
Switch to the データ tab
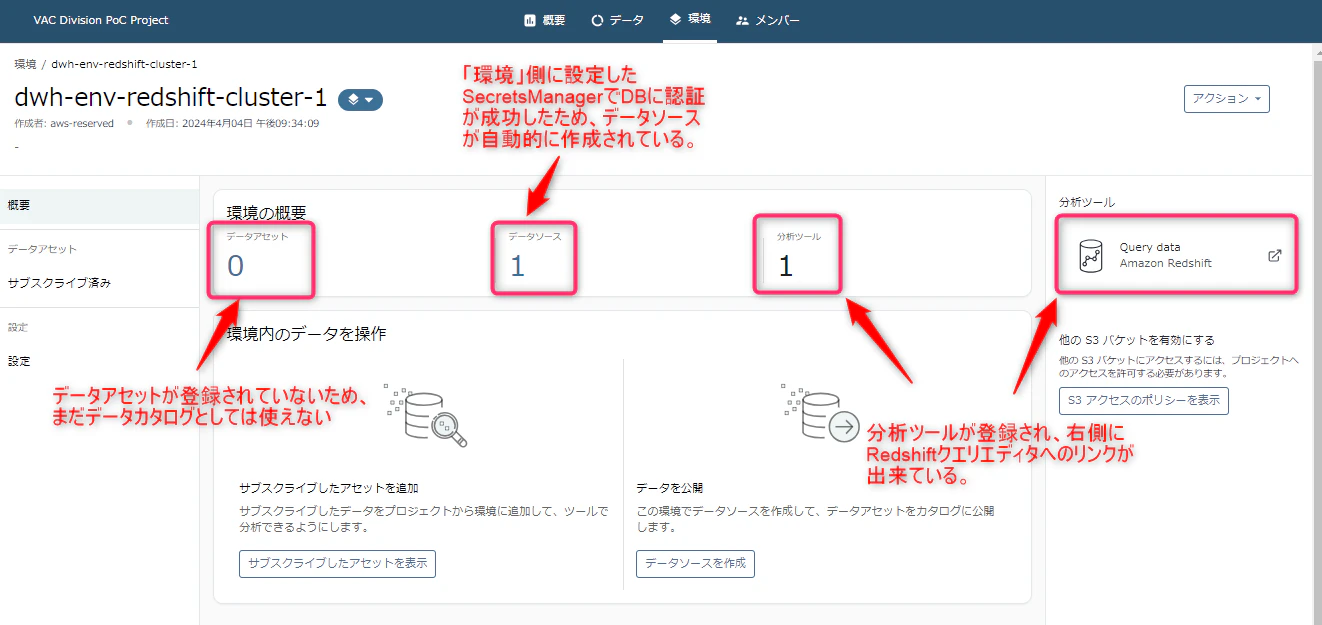pos(617,20)
